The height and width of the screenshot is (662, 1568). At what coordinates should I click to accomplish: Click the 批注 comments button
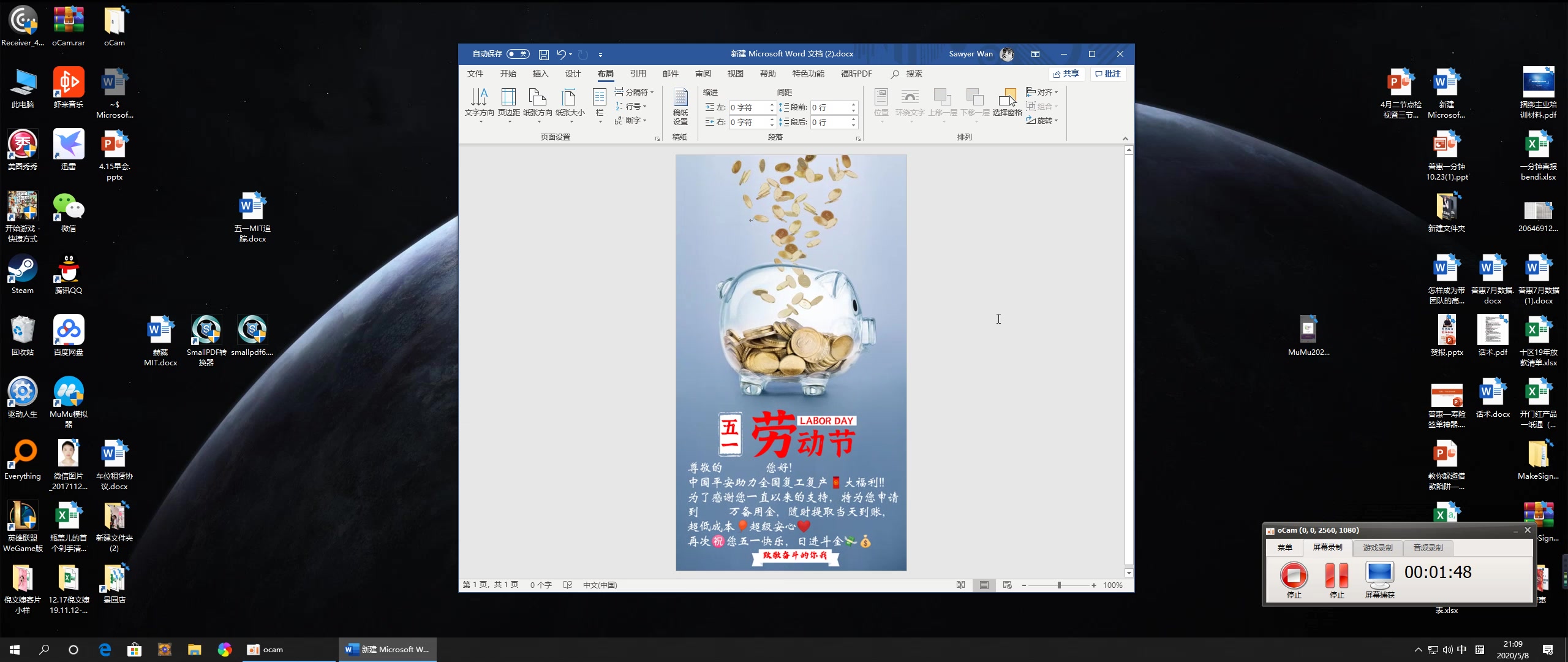coord(1109,74)
